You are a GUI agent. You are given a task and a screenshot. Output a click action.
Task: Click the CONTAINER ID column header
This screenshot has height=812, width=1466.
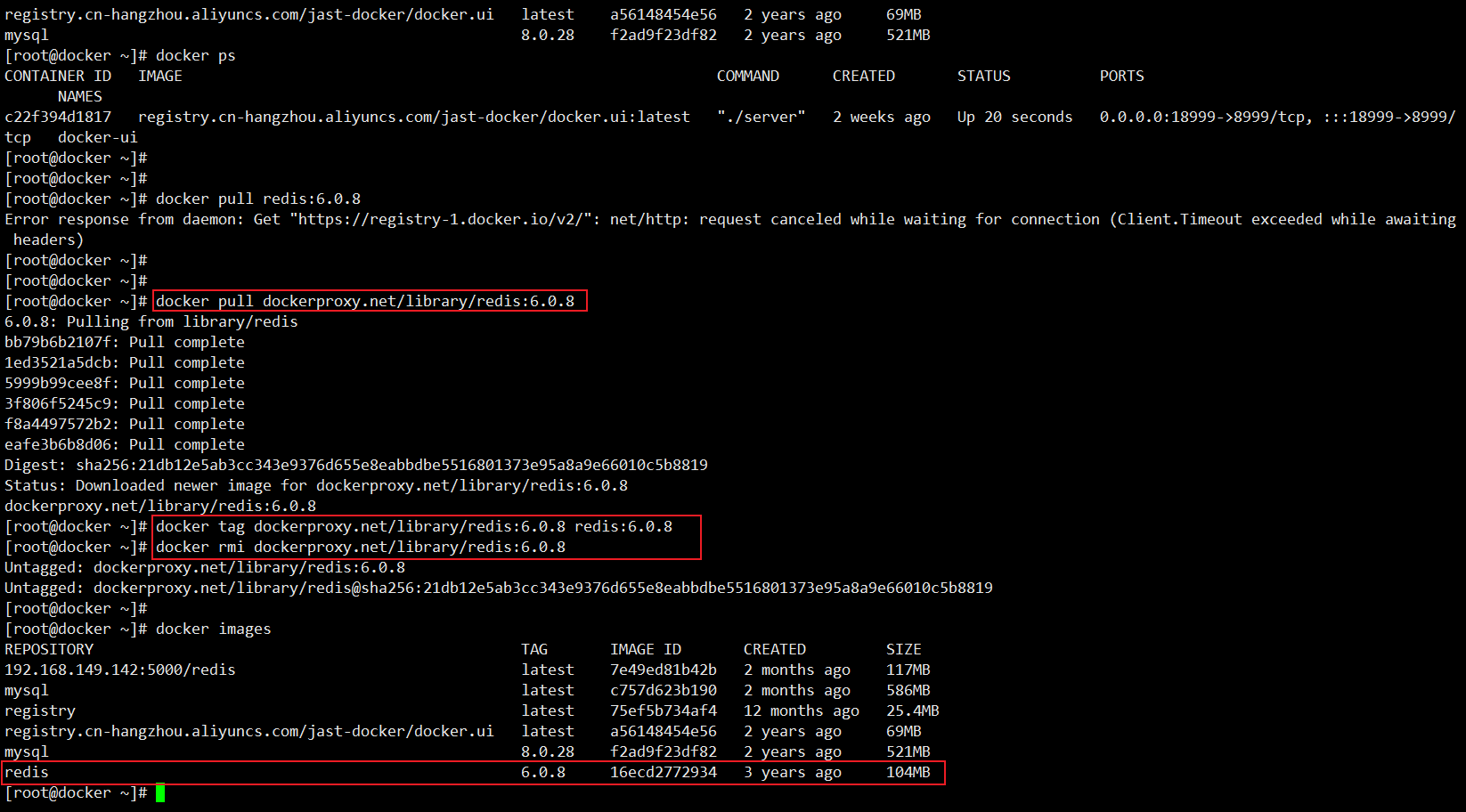(58, 76)
